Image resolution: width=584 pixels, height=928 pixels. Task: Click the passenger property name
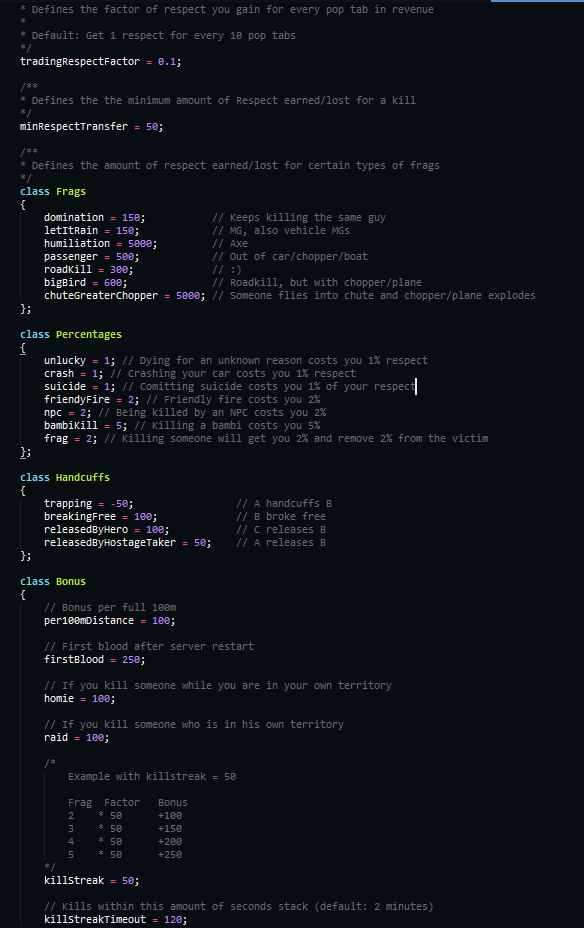pyautogui.click(x=71, y=257)
